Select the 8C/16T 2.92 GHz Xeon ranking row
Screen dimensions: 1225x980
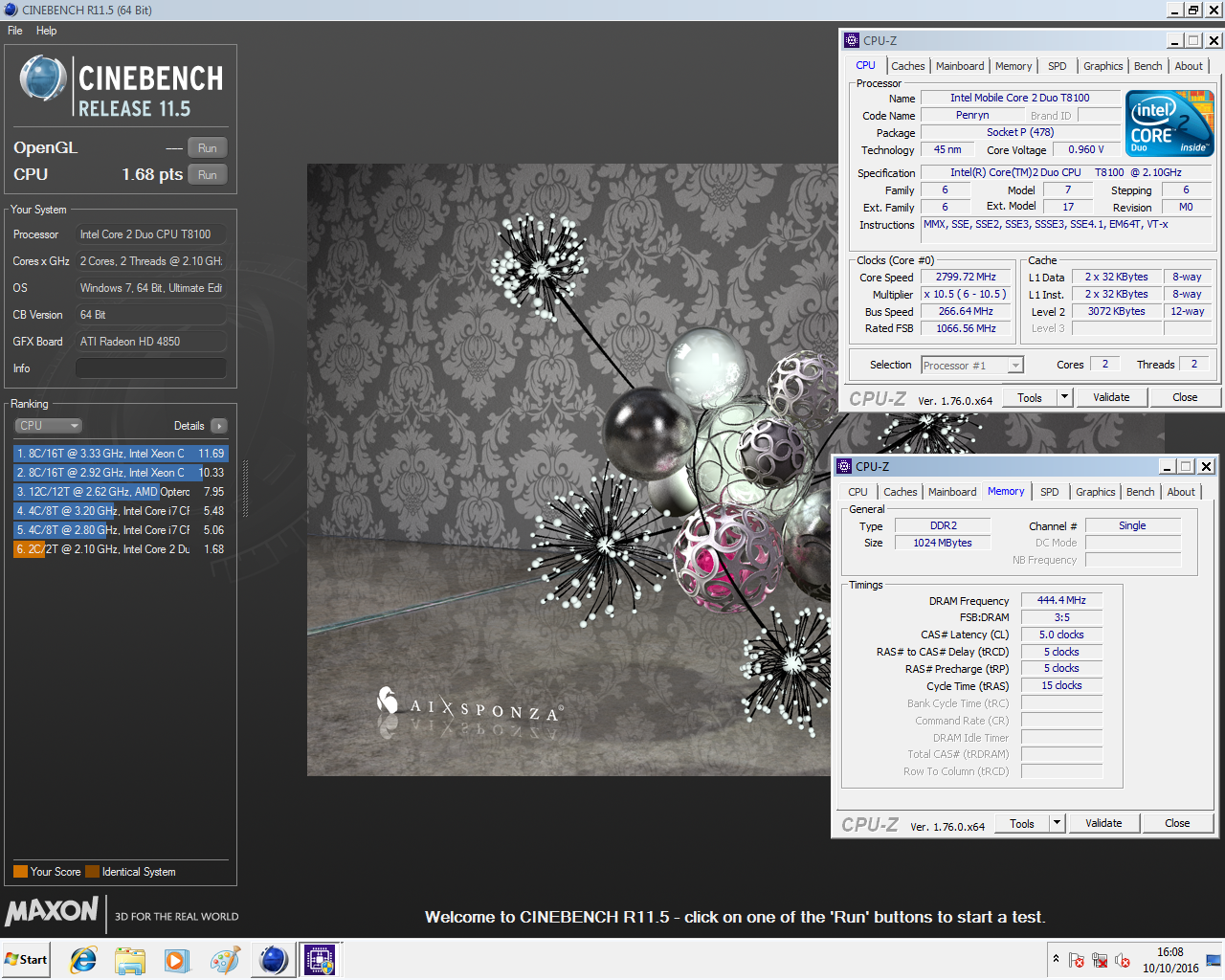pyautogui.click(x=121, y=473)
